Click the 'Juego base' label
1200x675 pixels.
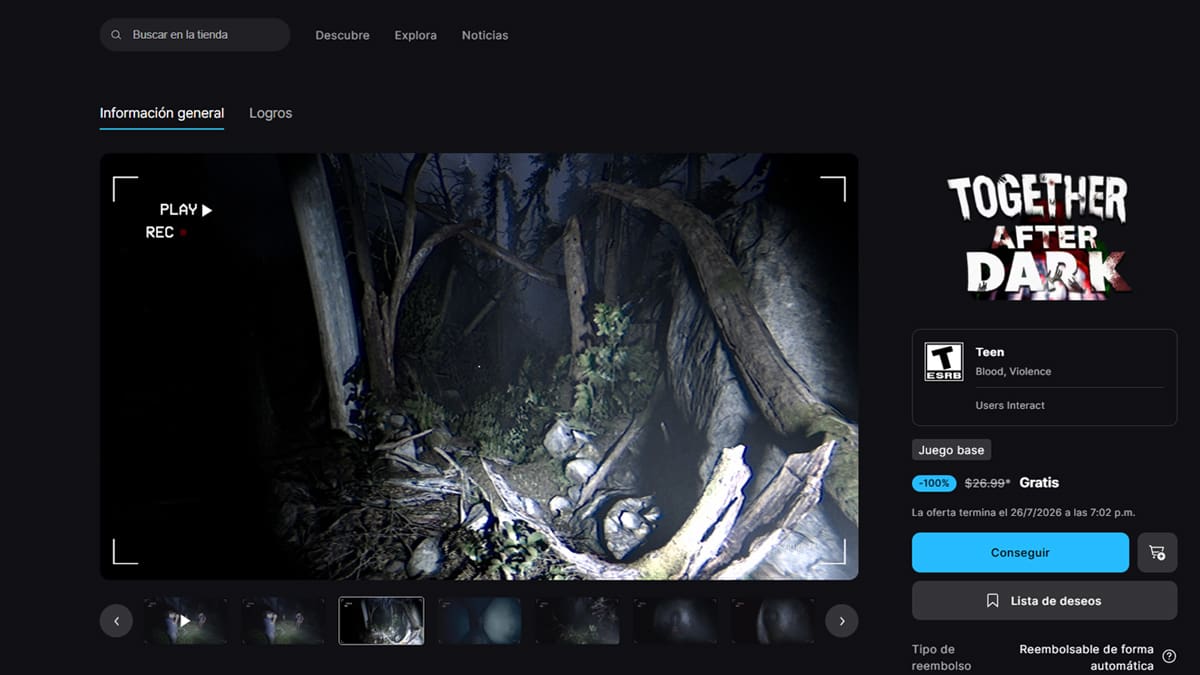951,450
